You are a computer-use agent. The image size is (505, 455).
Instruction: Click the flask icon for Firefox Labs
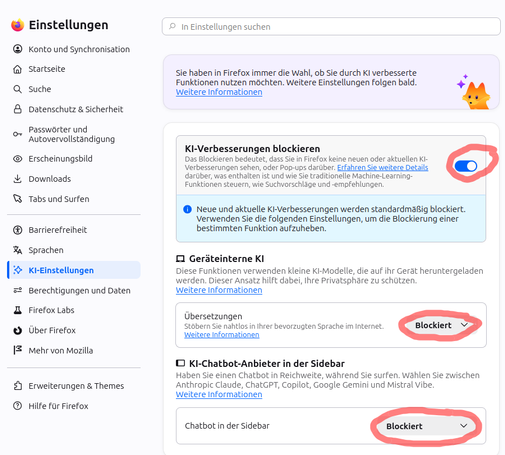coord(18,310)
